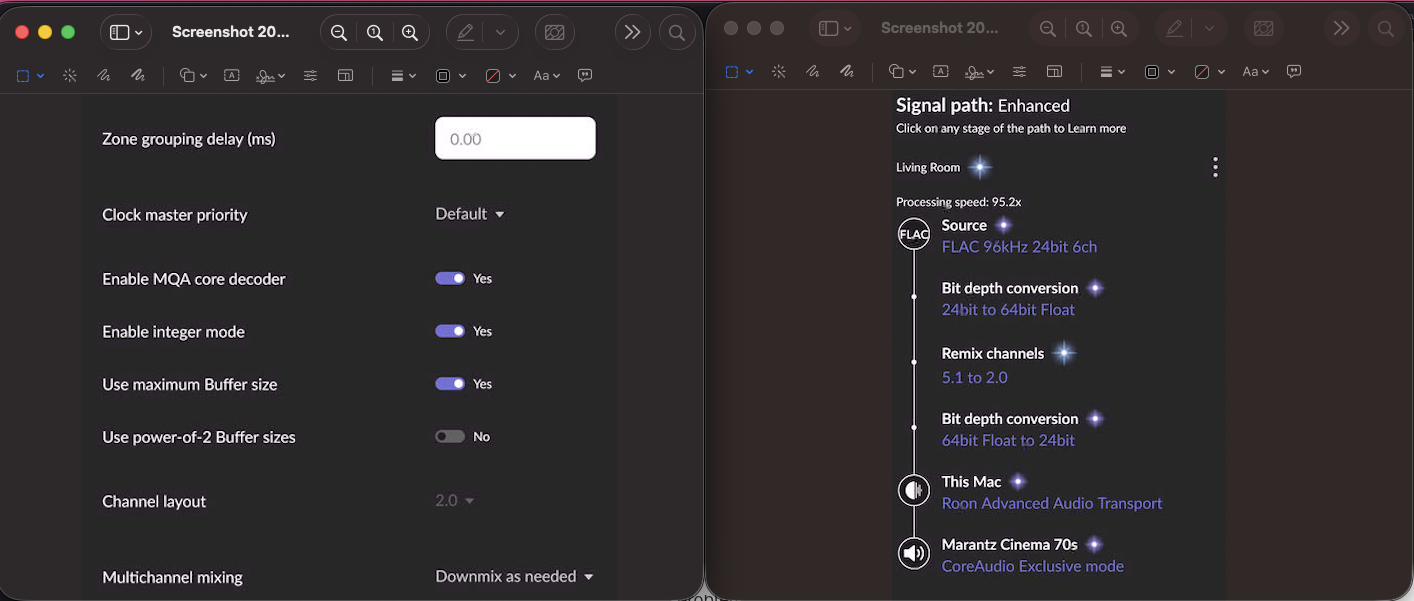The height and width of the screenshot is (601, 1414).
Task: Click the search icon in left window
Action: 677,33
